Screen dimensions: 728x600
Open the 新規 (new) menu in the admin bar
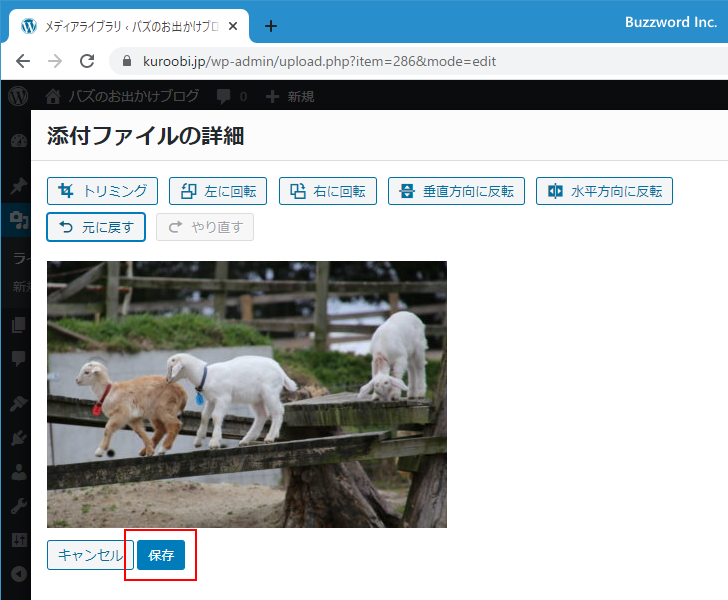(x=290, y=96)
